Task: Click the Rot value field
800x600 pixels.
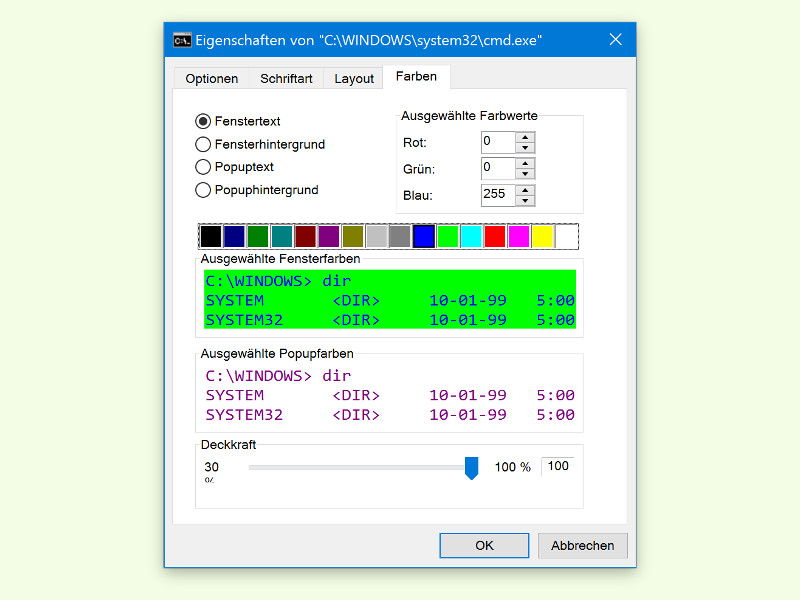Action: (x=498, y=142)
